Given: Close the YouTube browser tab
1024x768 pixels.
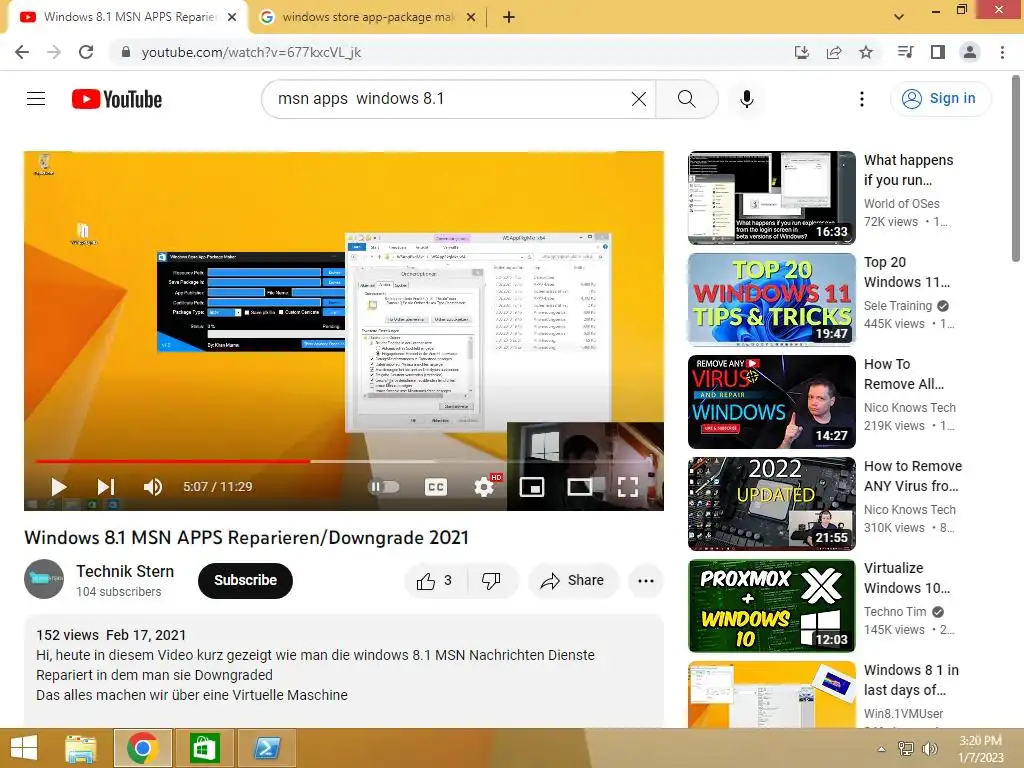Looking at the screenshot, I should click(x=232, y=18).
